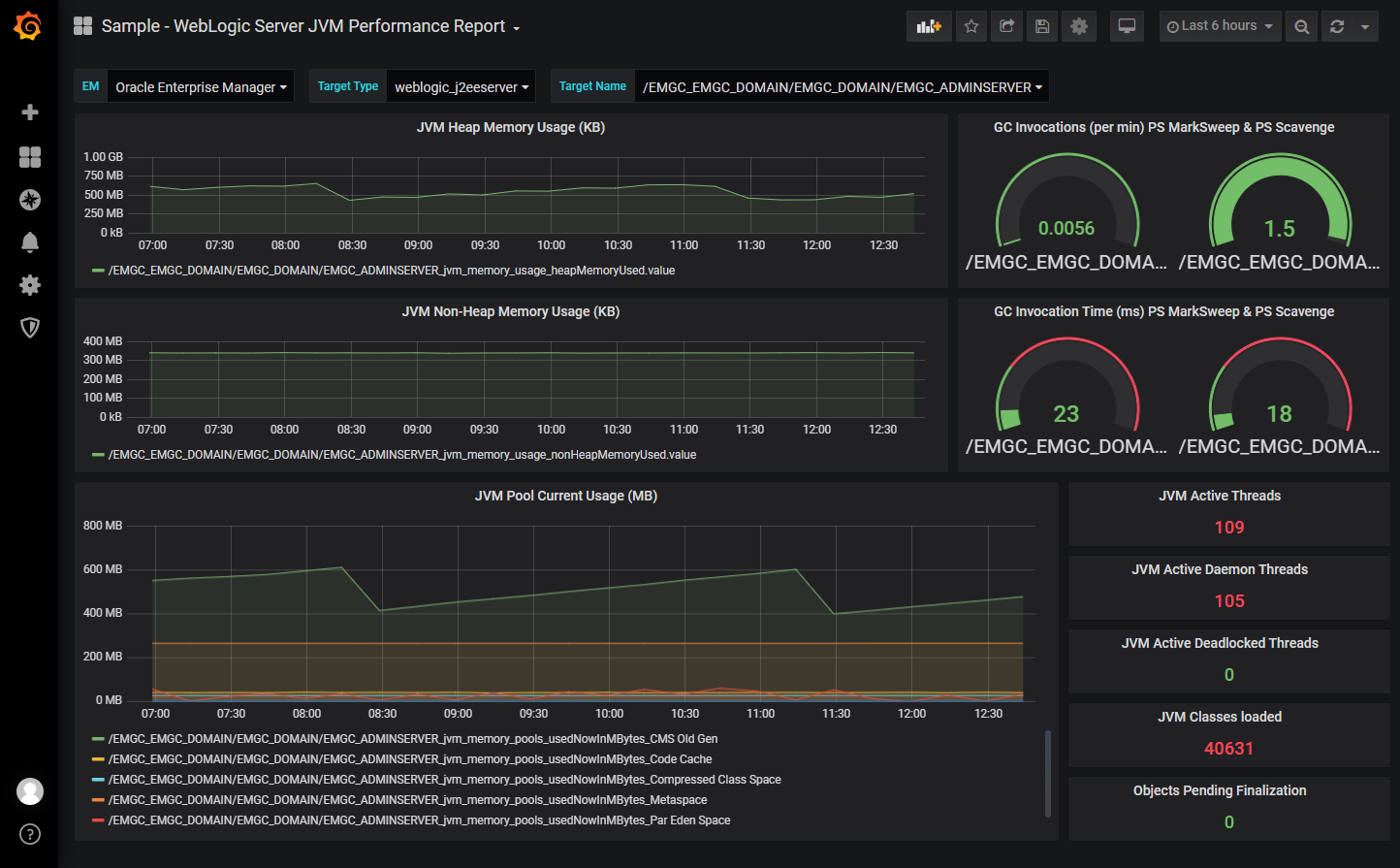
Task: Click the dashboard grid icon beside title
Action: (83, 26)
